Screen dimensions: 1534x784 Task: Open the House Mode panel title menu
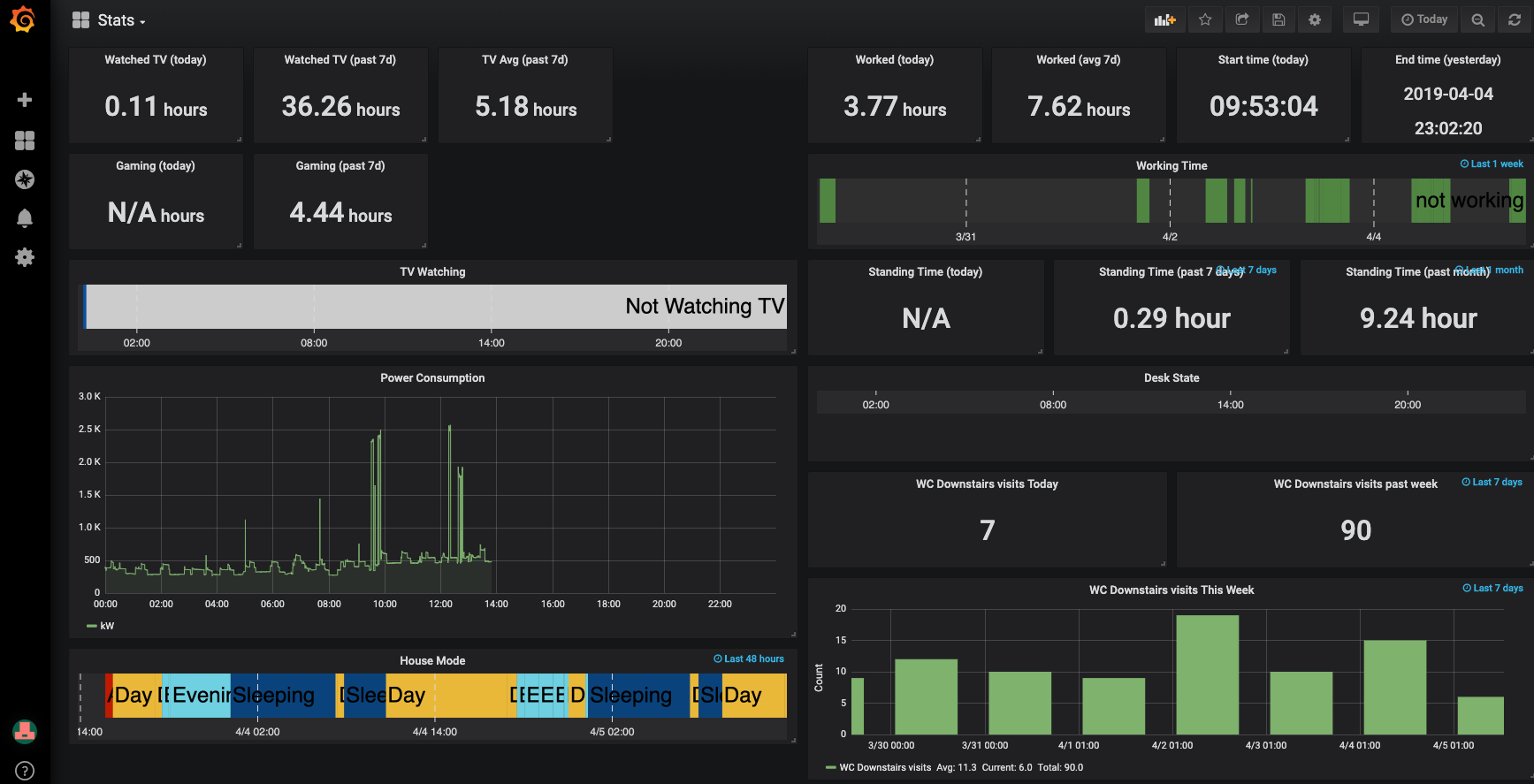pyautogui.click(x=432, y=661)
